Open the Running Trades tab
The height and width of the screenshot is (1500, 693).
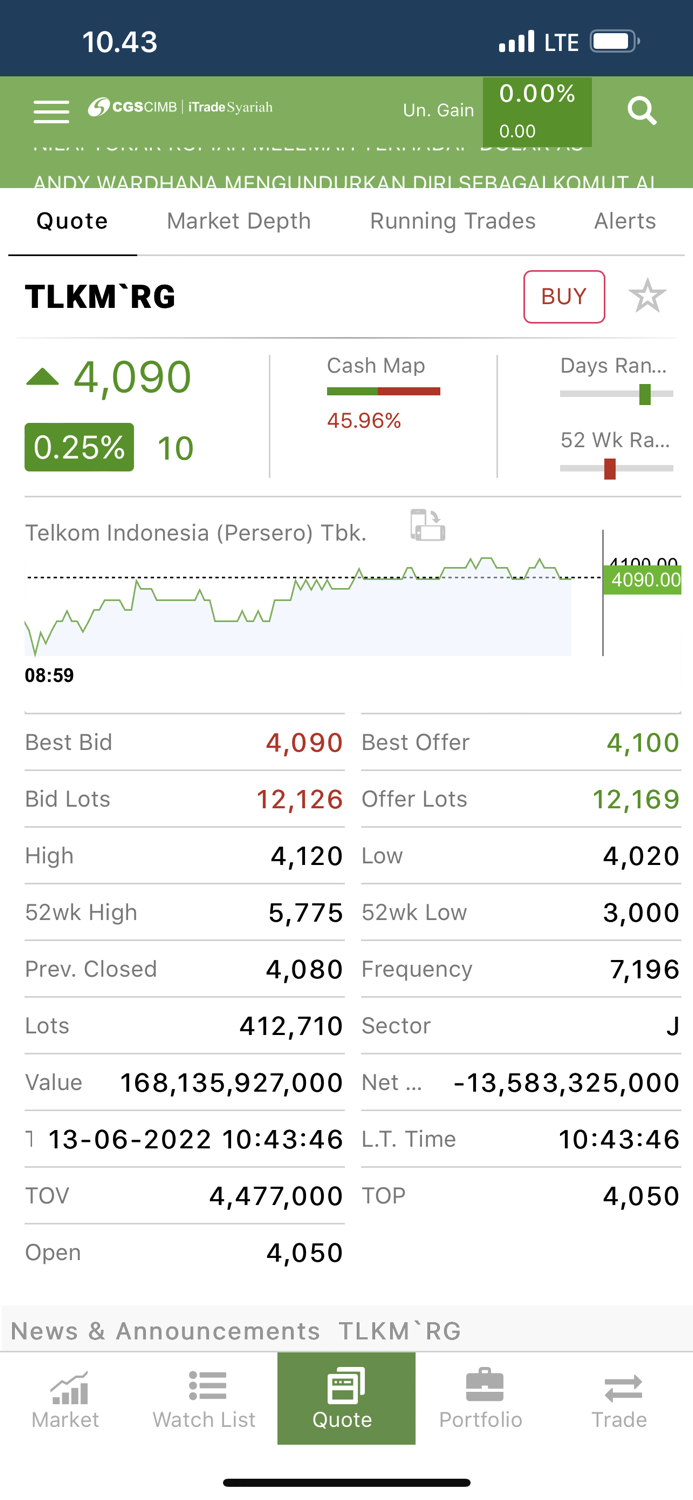point(452,221)
